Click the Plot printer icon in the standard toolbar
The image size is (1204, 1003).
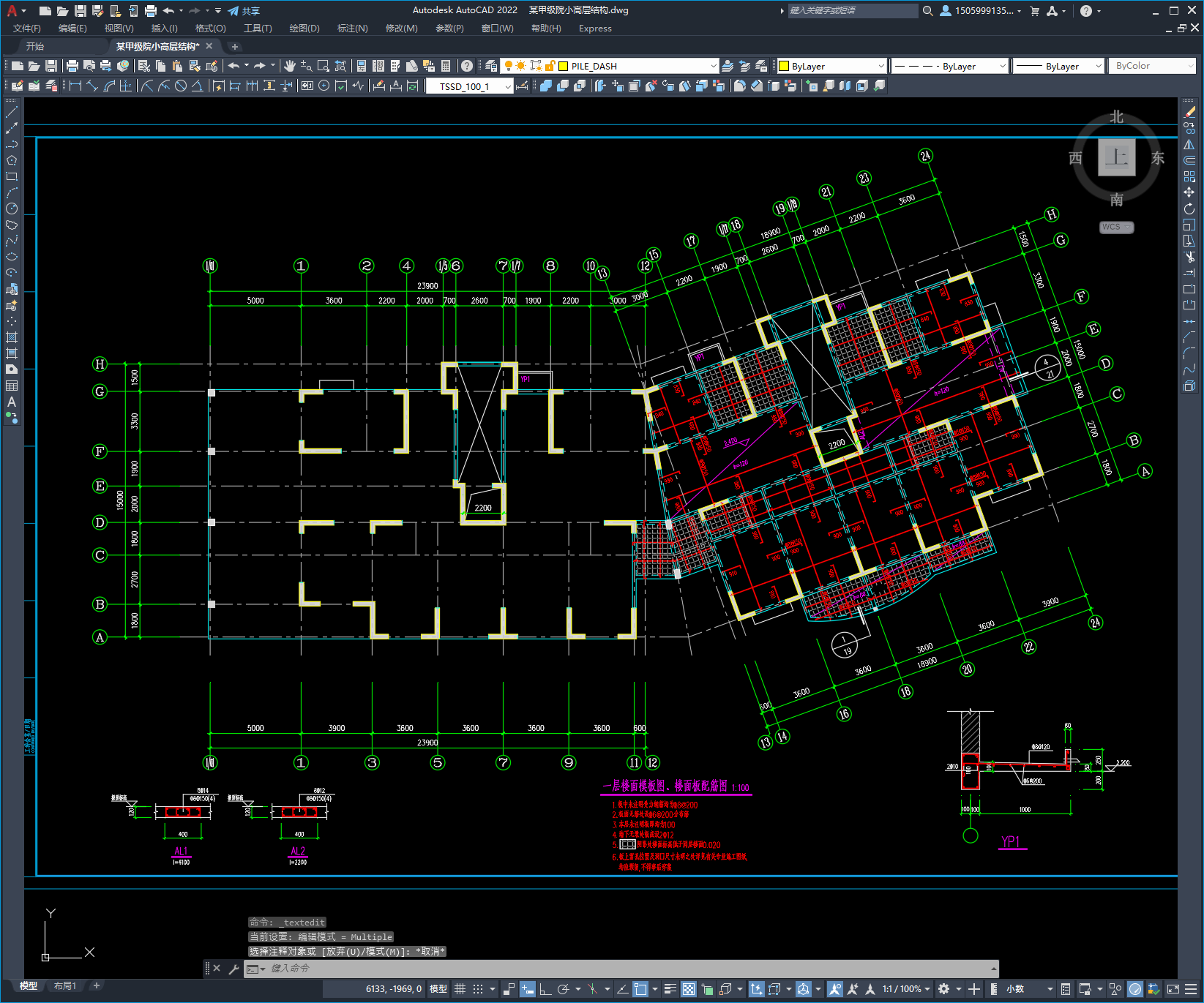[72, 66]
